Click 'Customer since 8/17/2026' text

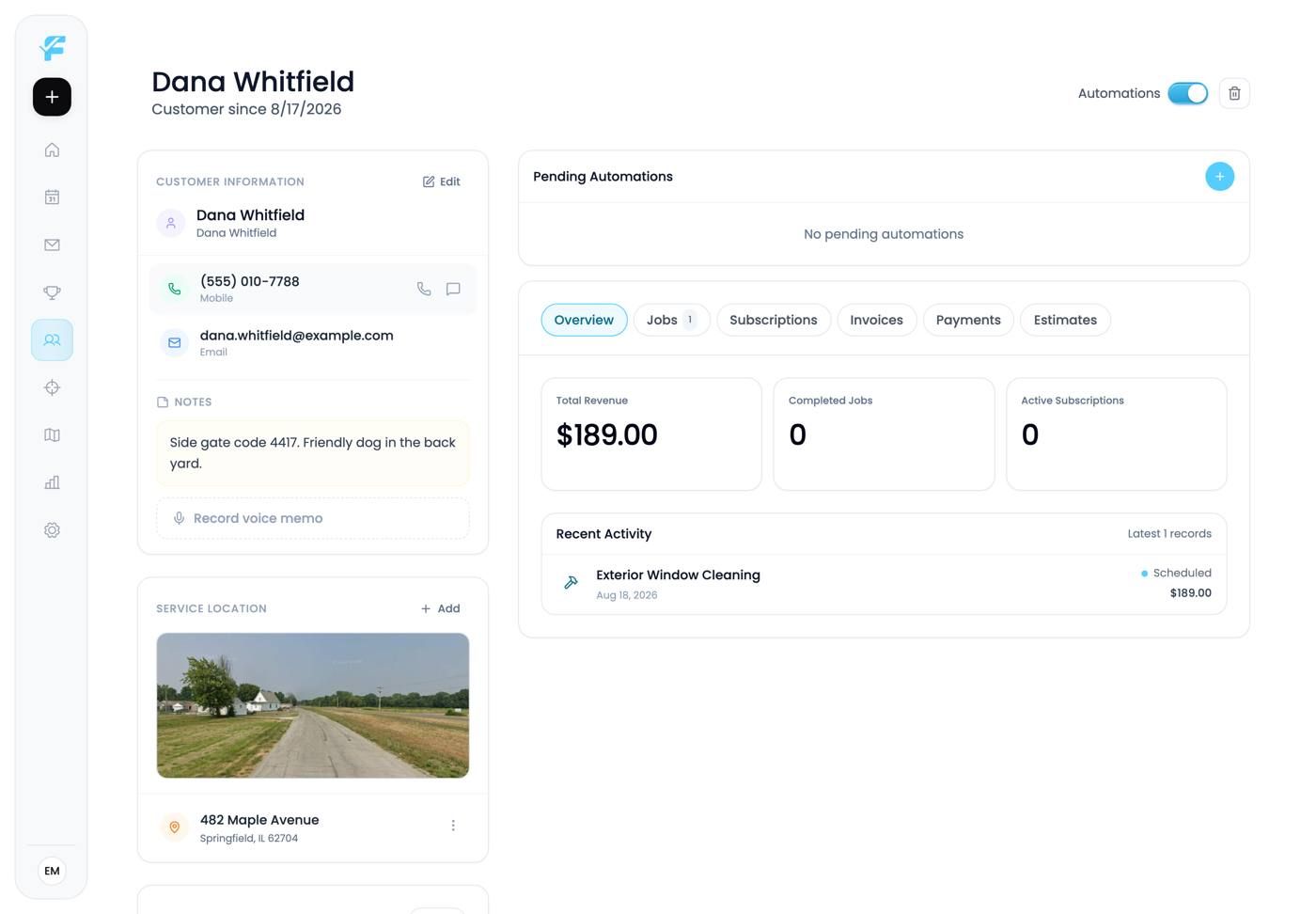point(246,109)
